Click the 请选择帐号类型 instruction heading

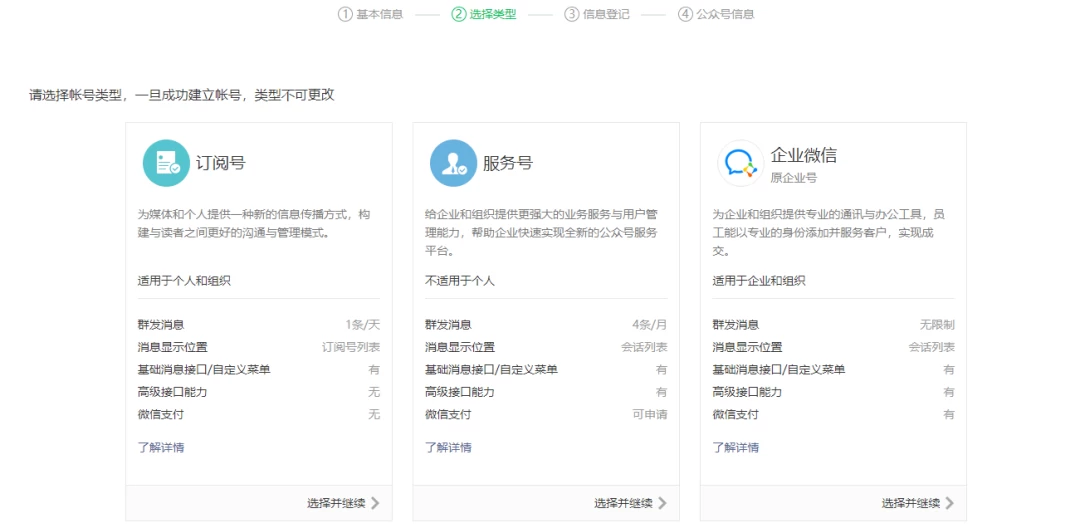182,95
